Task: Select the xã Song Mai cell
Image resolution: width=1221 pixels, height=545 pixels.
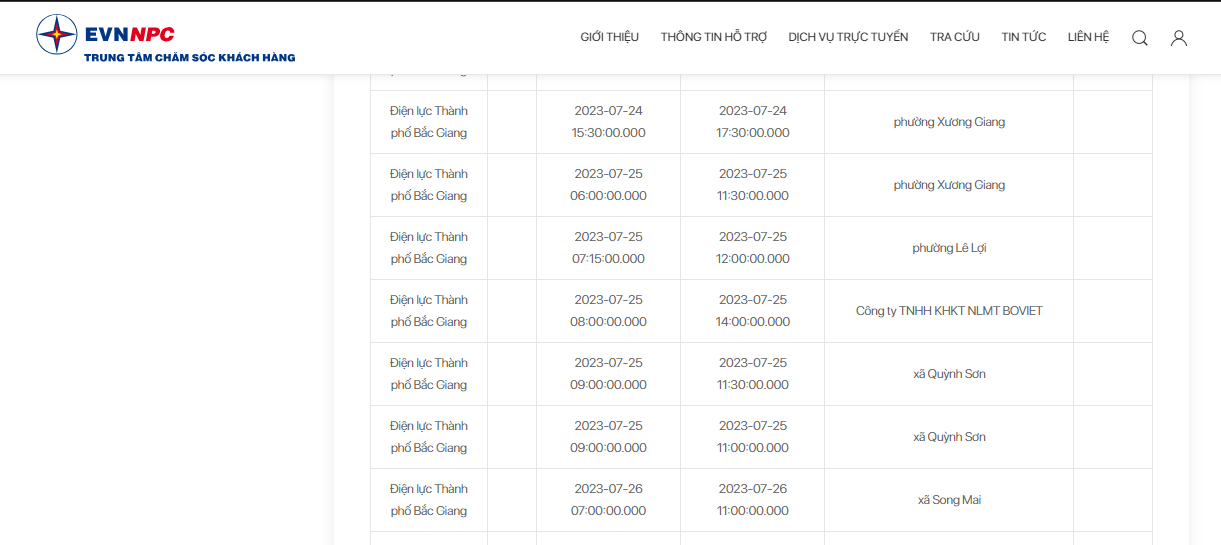Action: 949,500
